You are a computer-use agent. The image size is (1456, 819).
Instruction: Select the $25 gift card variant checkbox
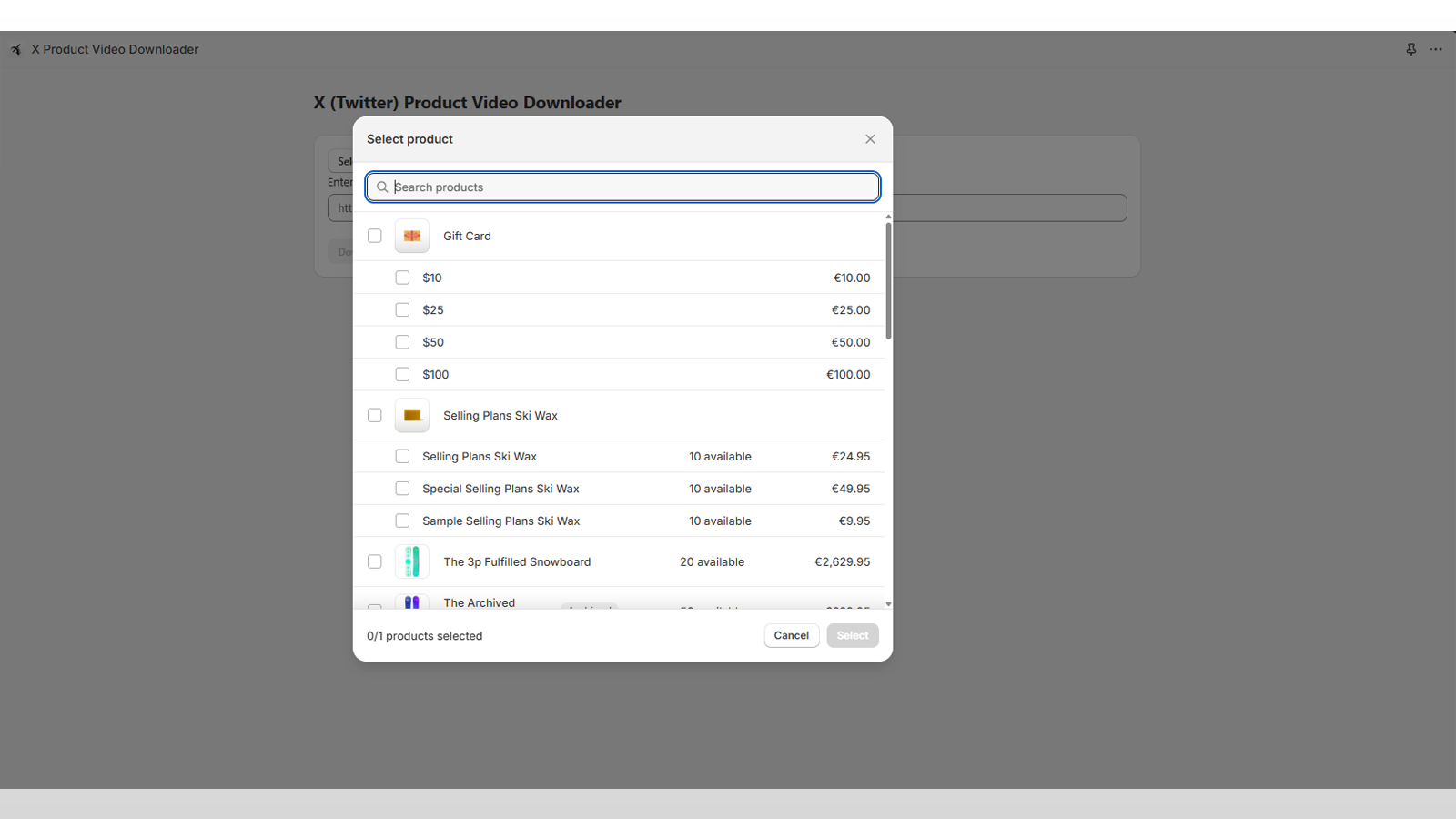click(x=402, y=310)
